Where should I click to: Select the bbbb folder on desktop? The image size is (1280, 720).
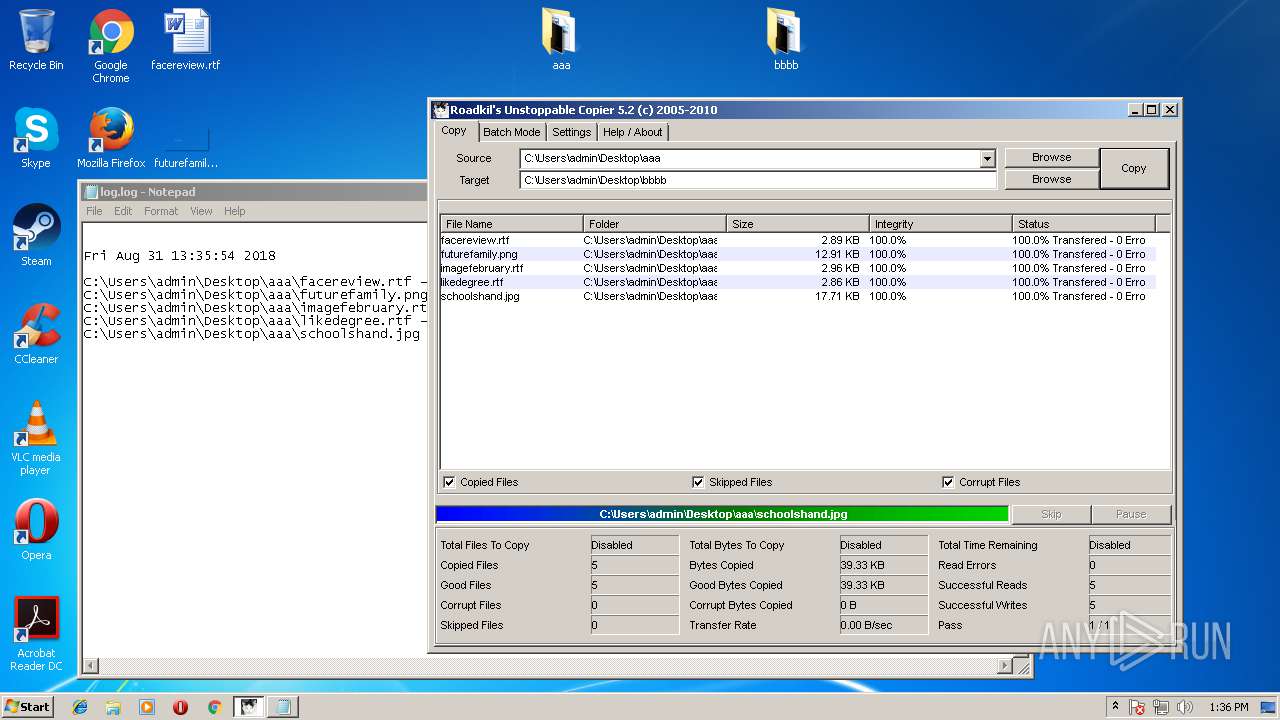[786, 40]
